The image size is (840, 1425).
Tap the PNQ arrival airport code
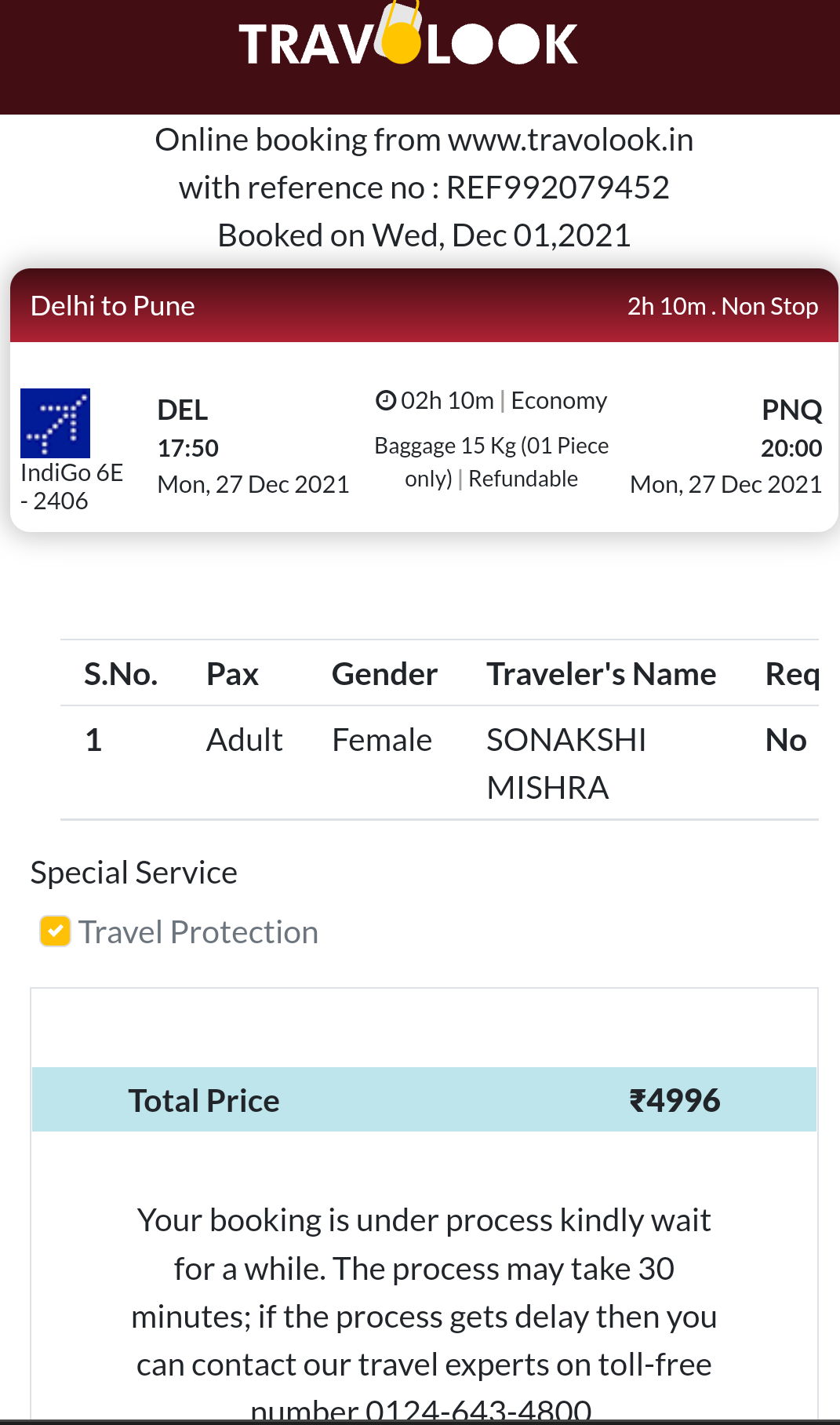[x=791, y=410]
